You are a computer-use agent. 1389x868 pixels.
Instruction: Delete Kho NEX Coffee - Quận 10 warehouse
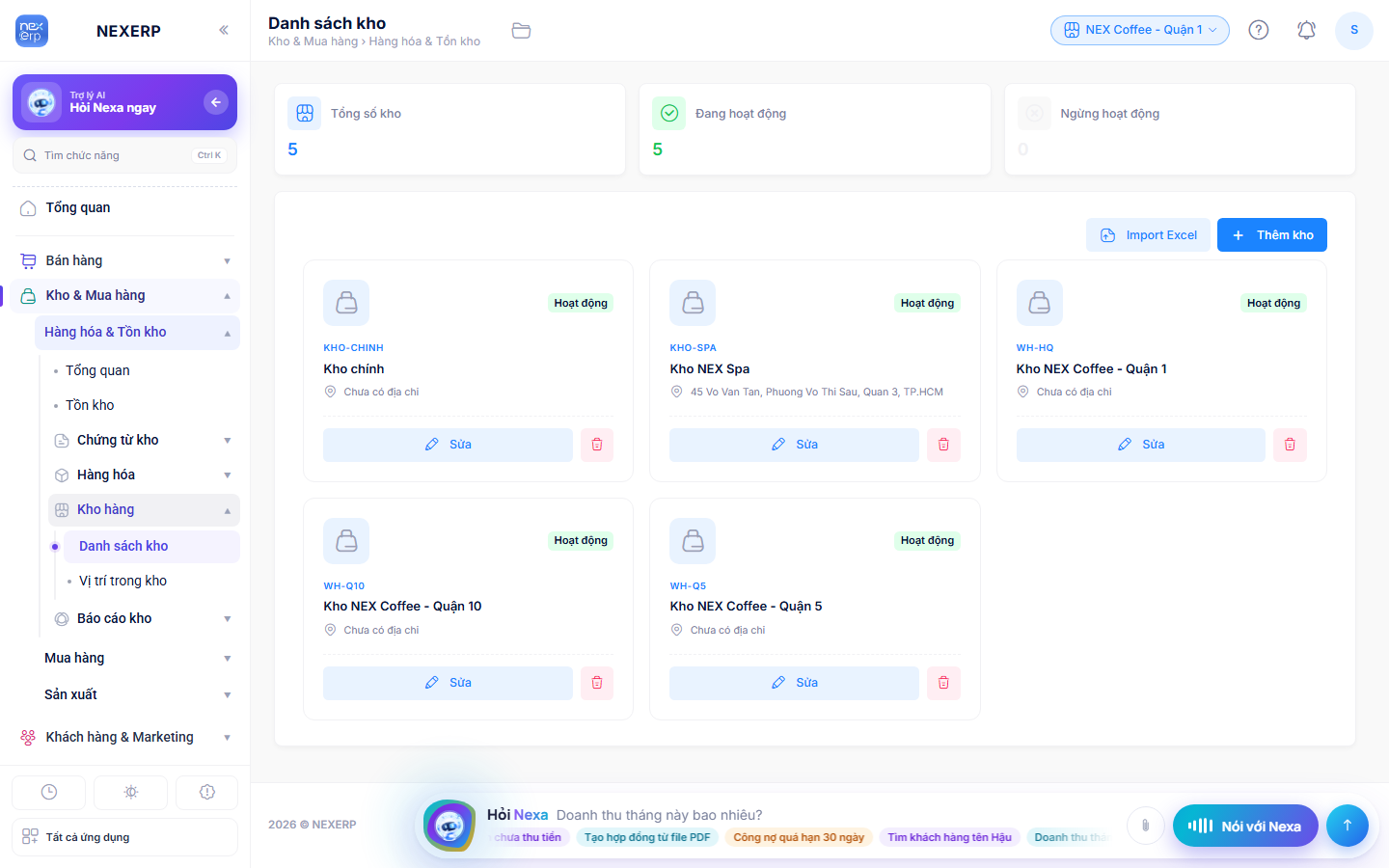click(597, 683)
